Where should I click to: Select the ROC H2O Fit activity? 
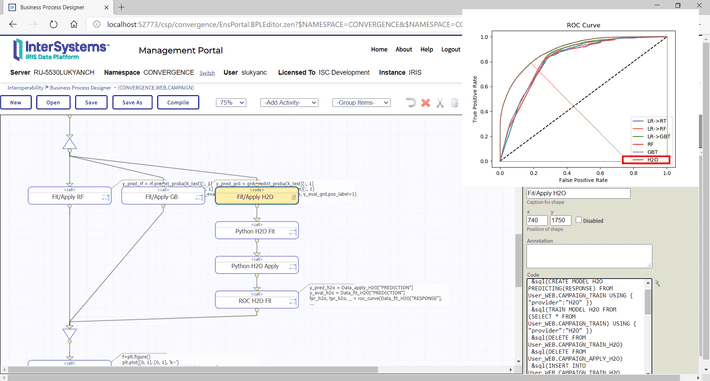coord(257,300)
